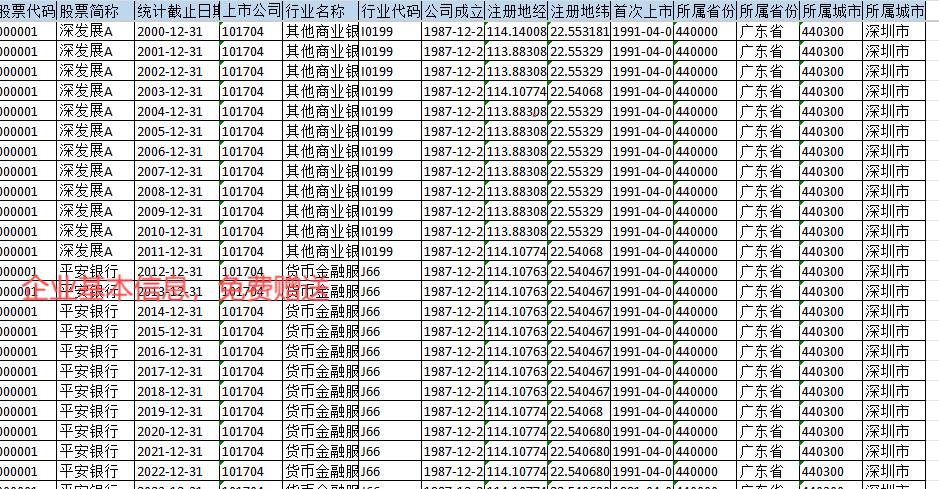This screenshot has width=939, height=489.
Task: Select the 股票简称 header cell
Action: pos(95,11)
